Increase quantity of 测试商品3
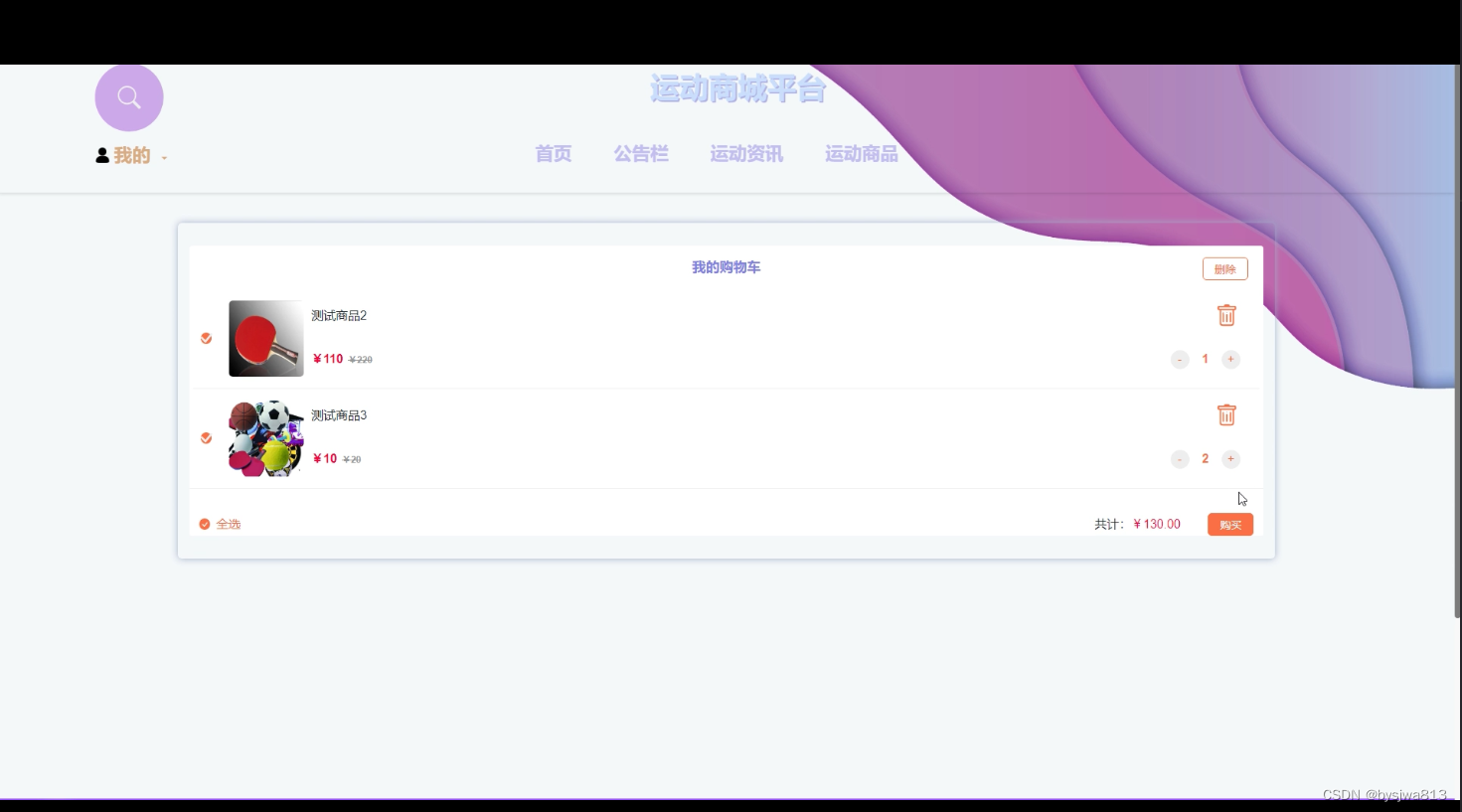The width and height of the screenshot is (1462, 812). [x=1230, y=458]
